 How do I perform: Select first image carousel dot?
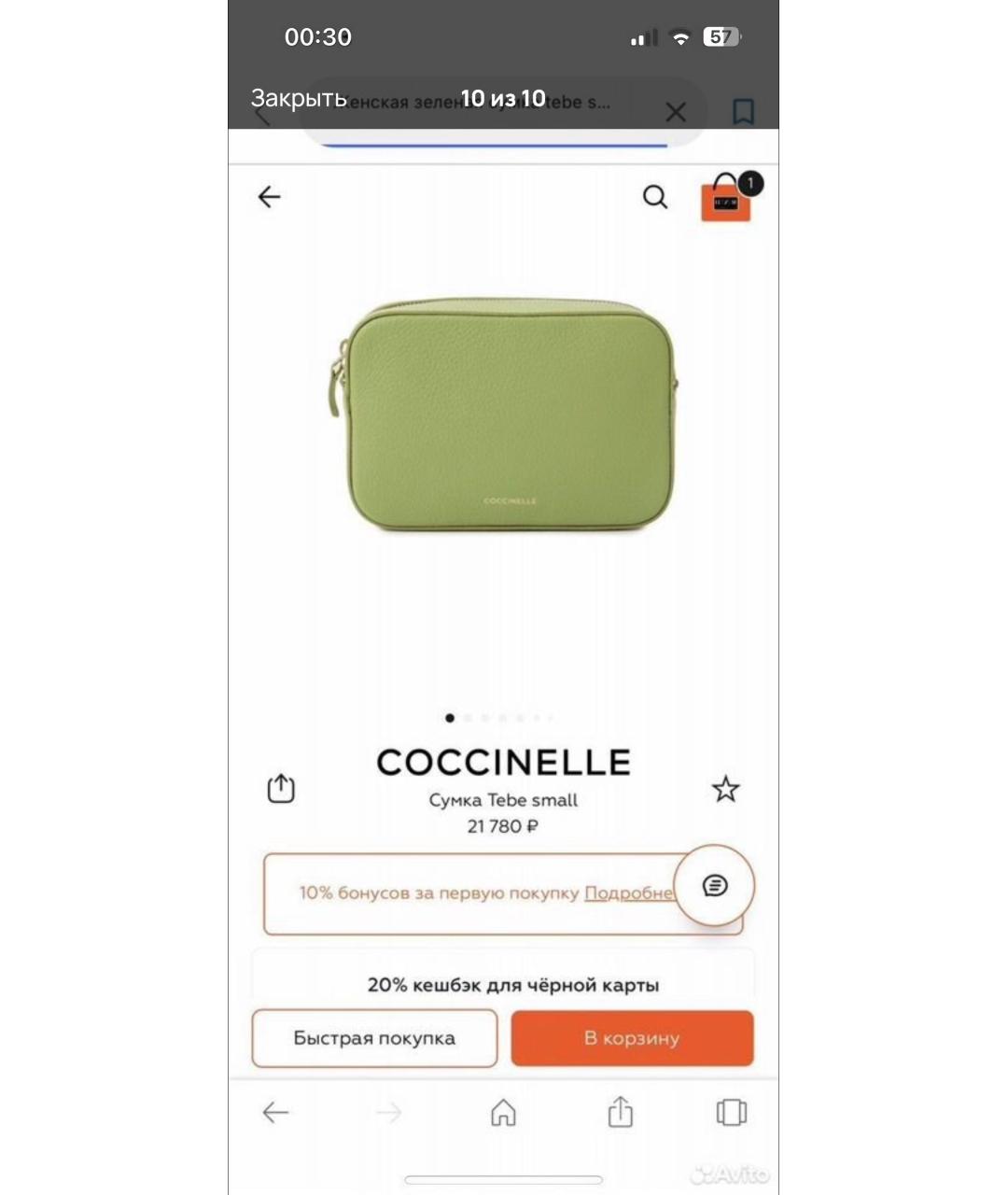(x=450, y=718)
